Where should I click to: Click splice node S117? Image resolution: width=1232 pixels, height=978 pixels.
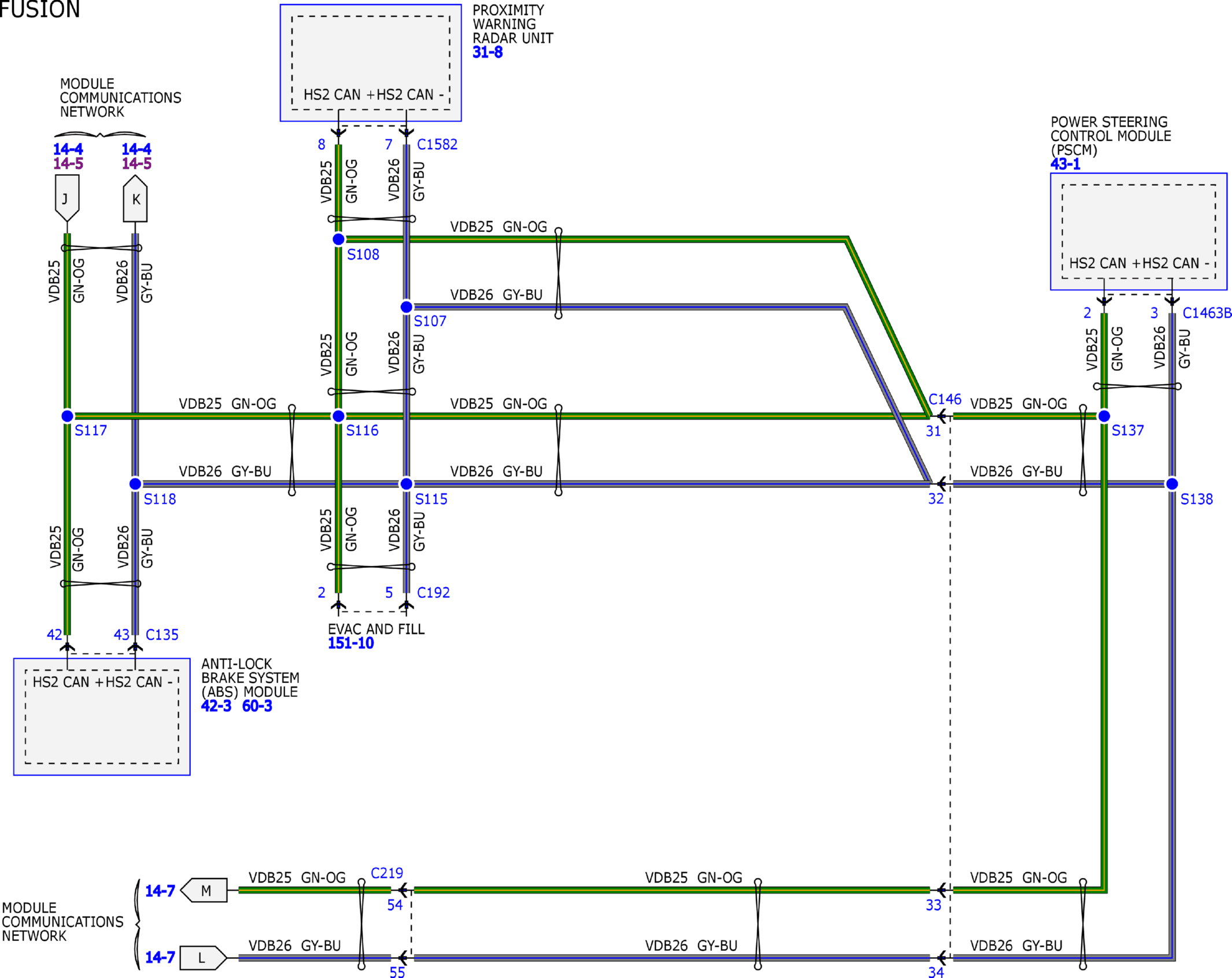point(67,416)
